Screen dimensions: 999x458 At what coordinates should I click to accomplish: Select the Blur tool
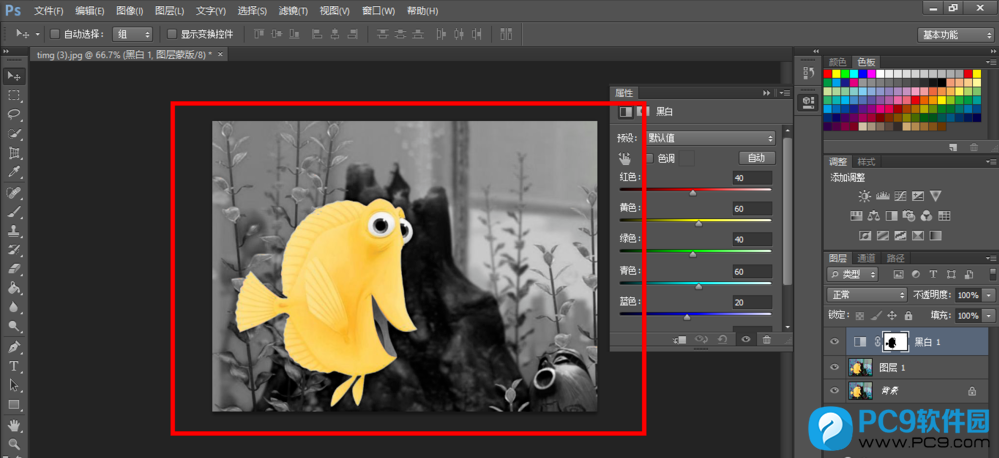coord(14,307)
